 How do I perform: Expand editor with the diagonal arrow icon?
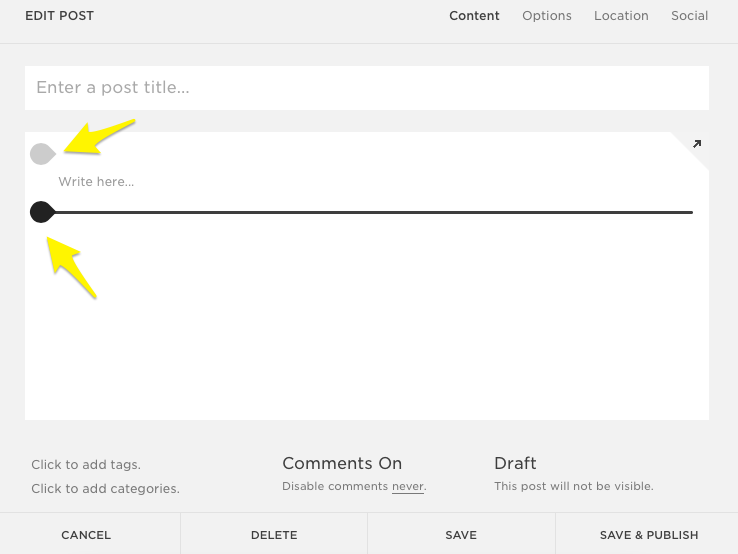pyautogui.click(x=697, y=145)
